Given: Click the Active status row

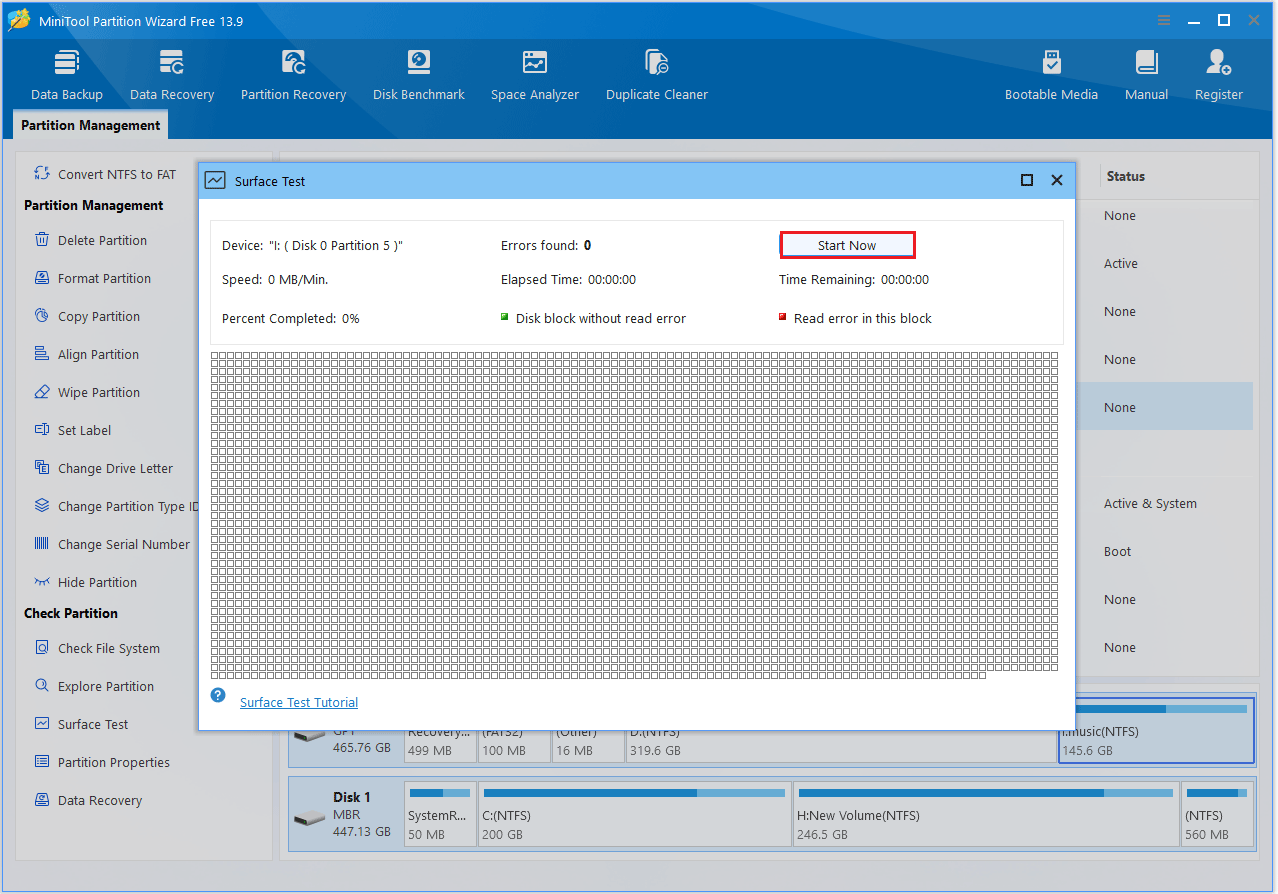Looking at the screenshot, I should click(x=1166, y=263).
